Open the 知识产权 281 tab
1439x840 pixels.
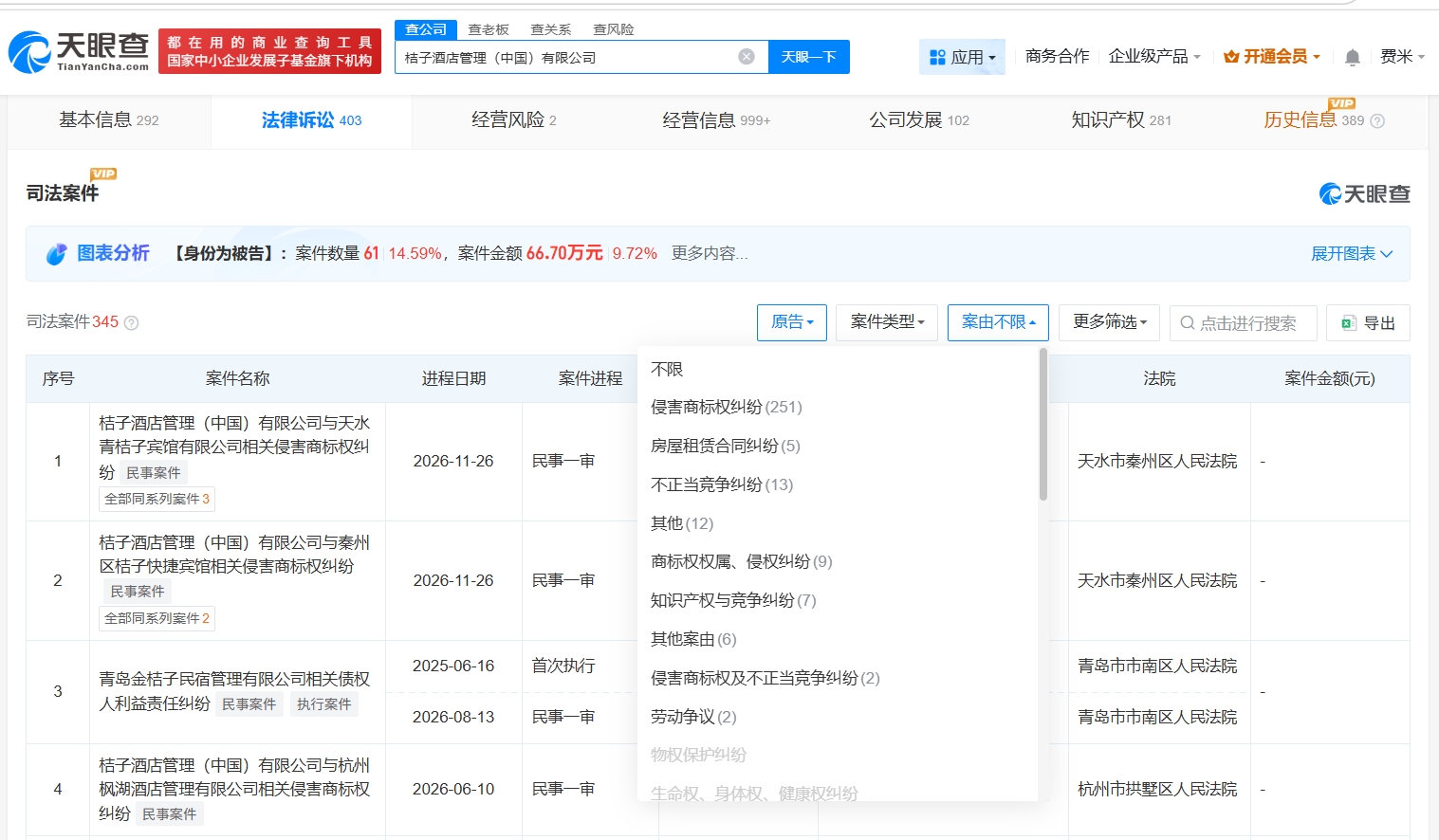[x=1121, y=120]
